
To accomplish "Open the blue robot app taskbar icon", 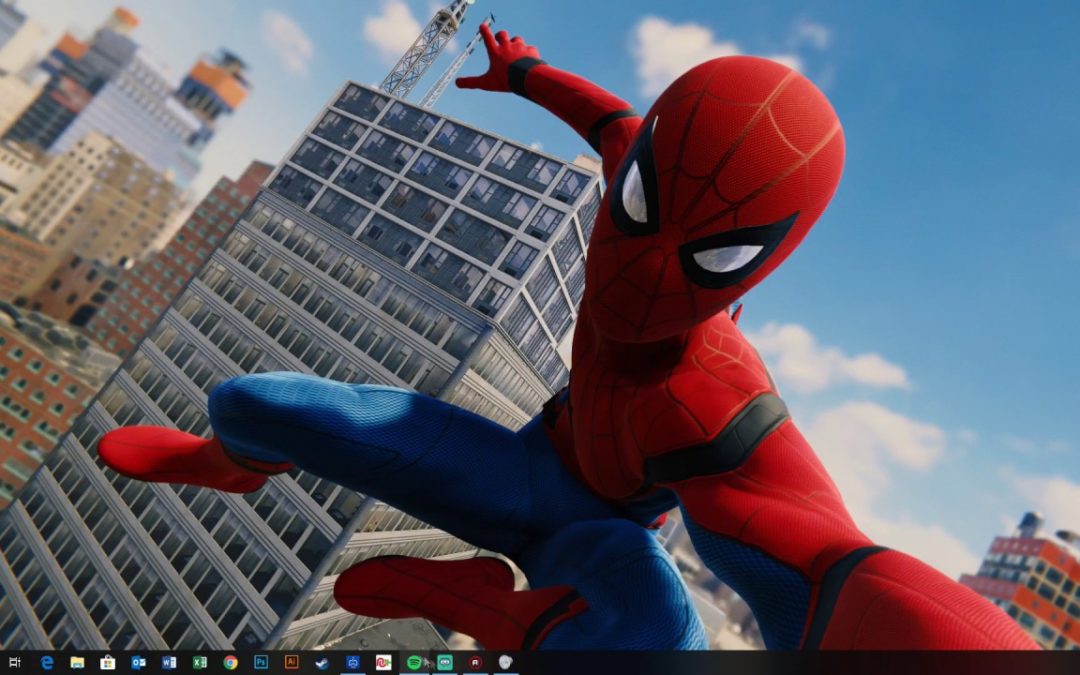I will pos(353,663).
